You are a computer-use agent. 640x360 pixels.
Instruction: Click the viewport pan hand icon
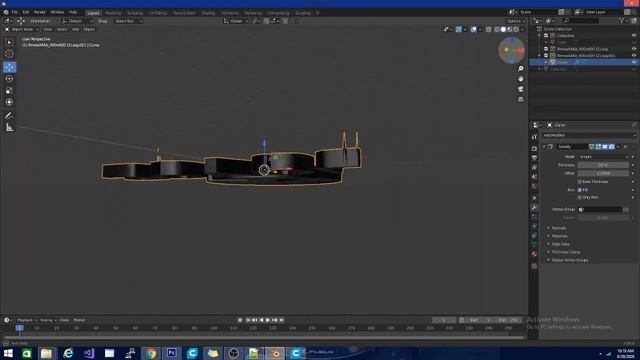coord(521,78)
